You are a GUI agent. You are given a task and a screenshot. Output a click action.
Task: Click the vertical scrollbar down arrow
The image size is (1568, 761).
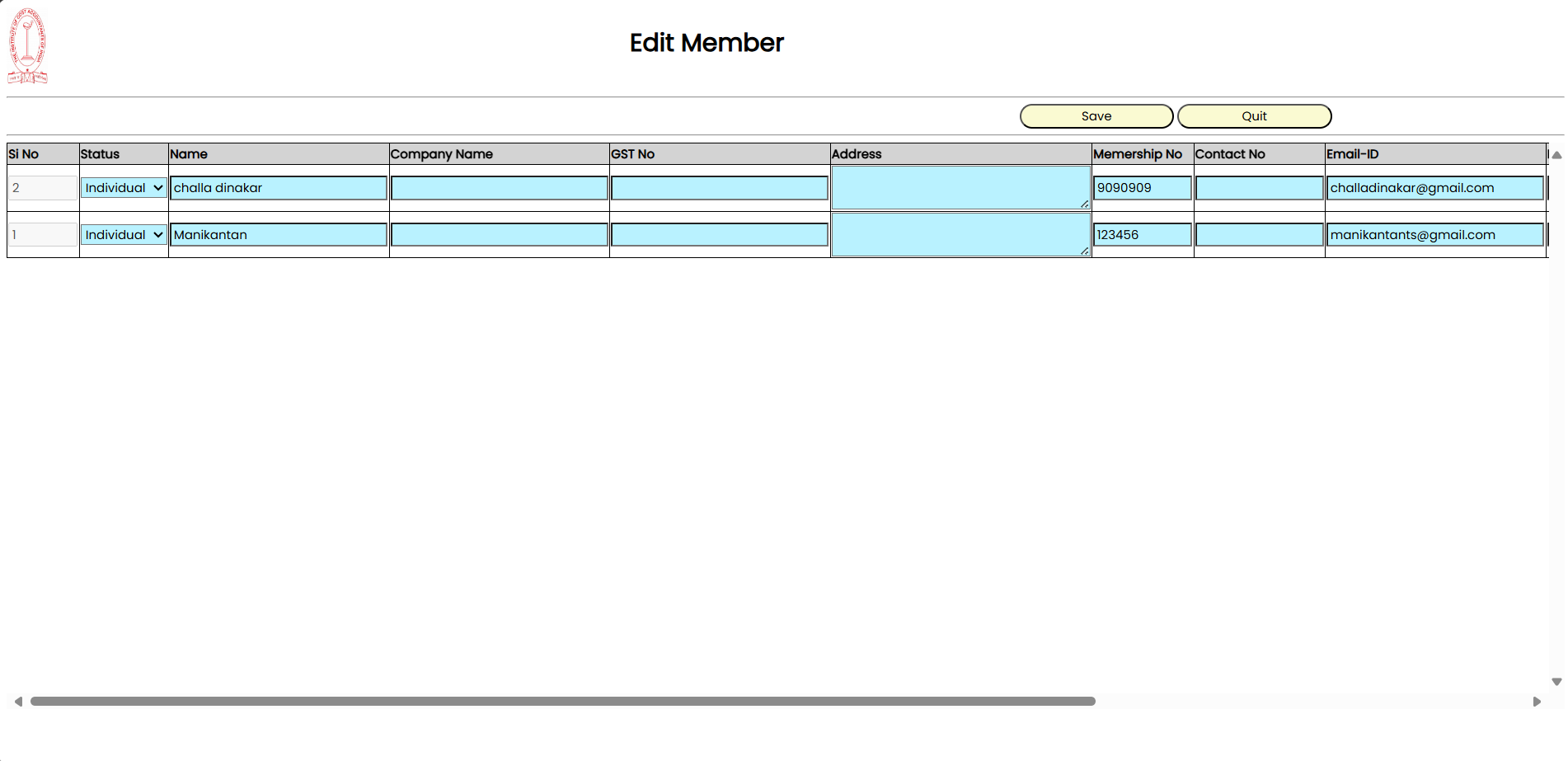click(x=1556, y=682)
